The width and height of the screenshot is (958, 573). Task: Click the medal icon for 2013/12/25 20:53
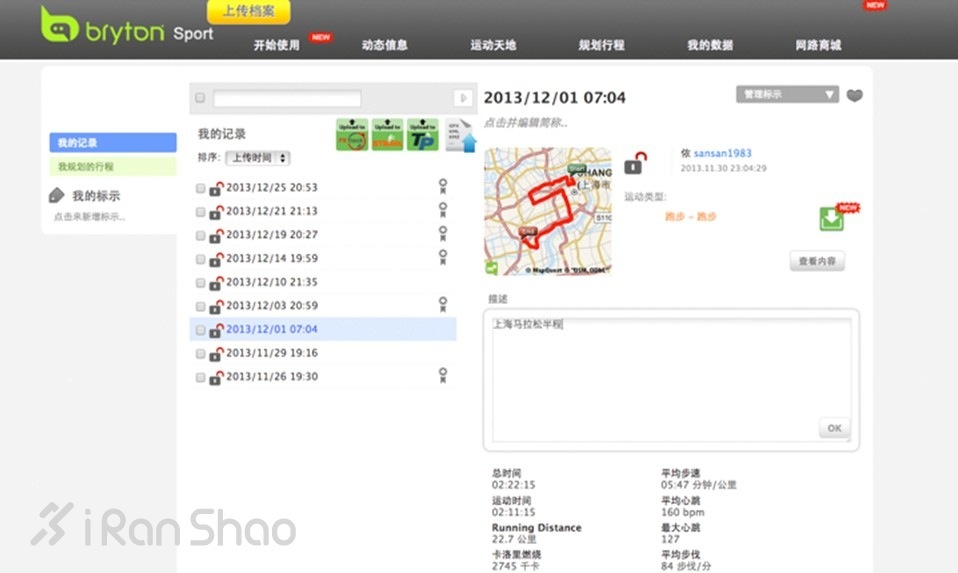pos(442,186)
